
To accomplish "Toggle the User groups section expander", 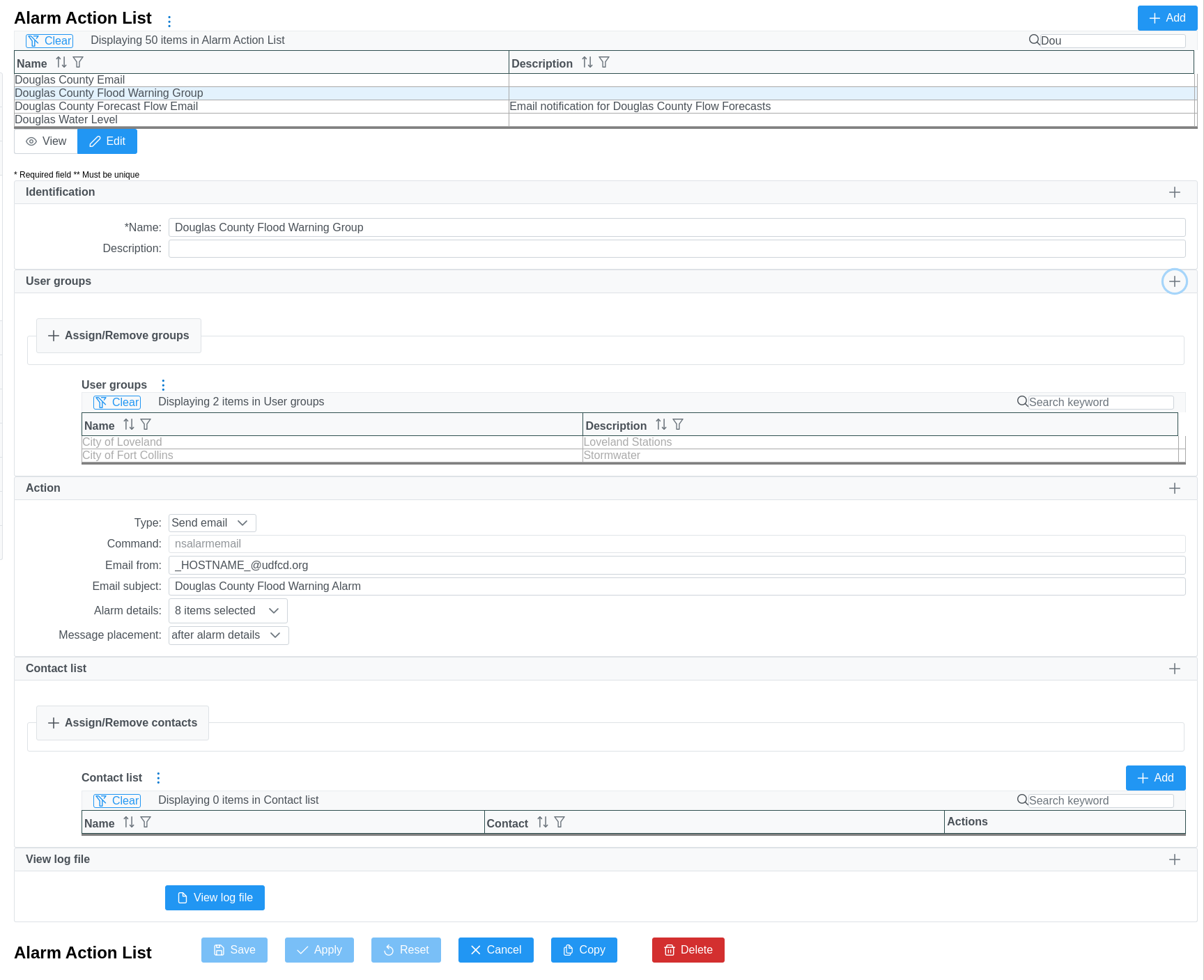I will 1175,281.
